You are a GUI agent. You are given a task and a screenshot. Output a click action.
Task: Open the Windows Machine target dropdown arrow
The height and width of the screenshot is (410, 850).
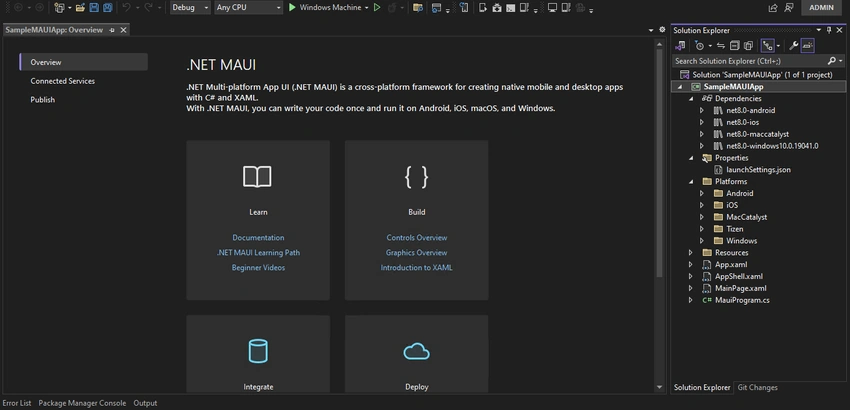pyautogui.click(x=366, y=8)
